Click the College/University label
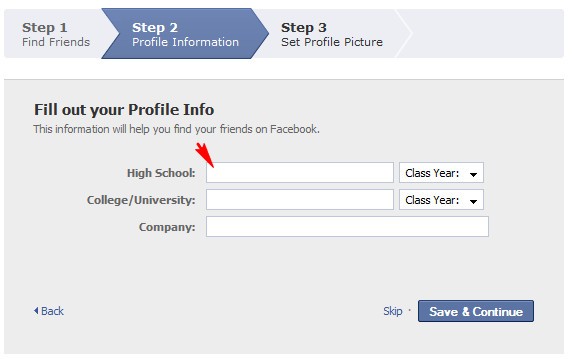574x361 pixels. [141, 200]
